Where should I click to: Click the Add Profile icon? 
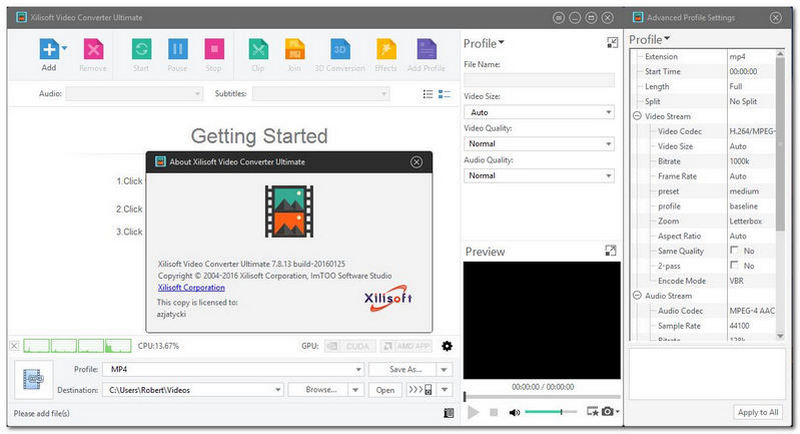427,49
